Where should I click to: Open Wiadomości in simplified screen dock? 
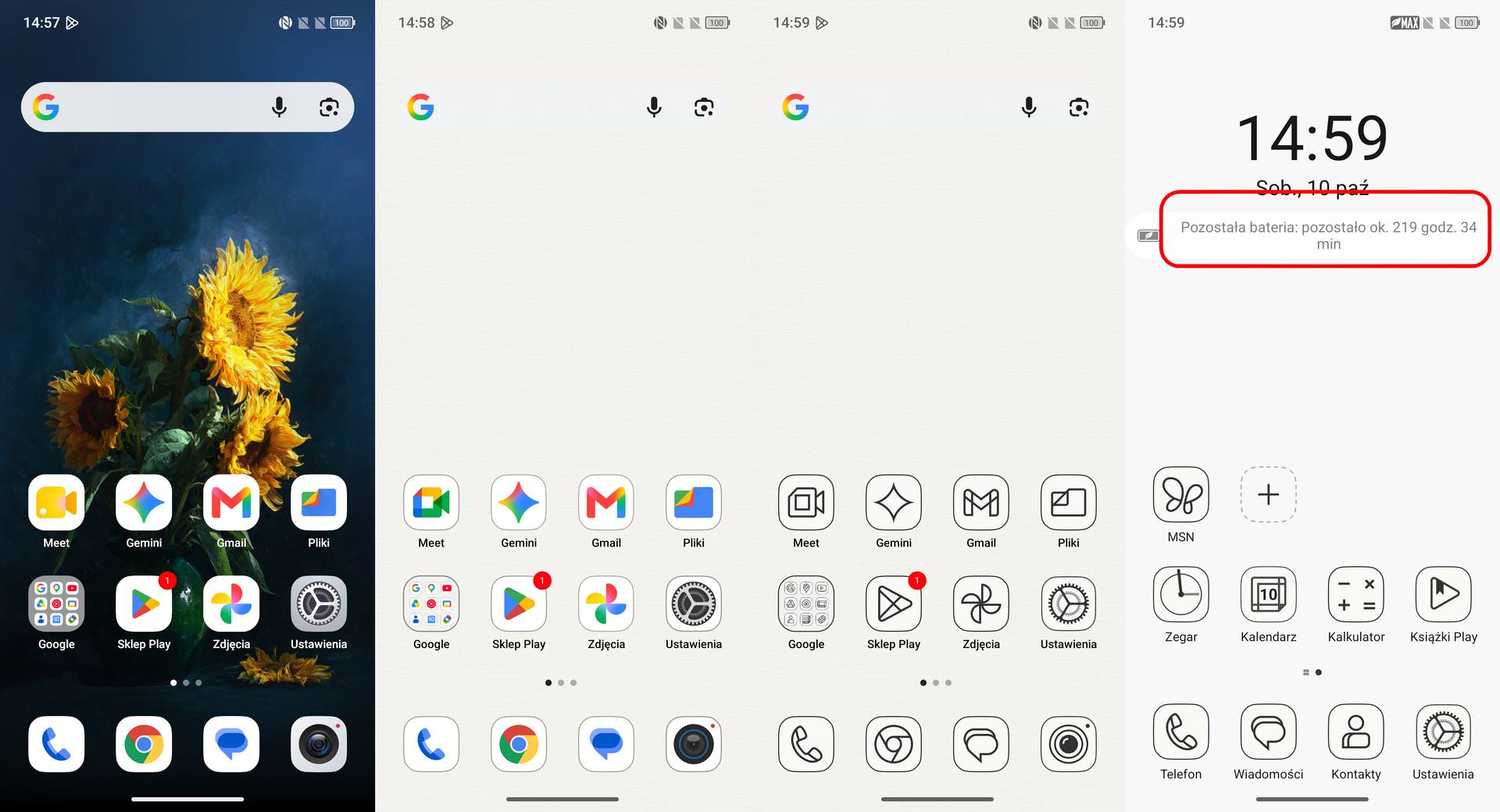(1269, 732)
